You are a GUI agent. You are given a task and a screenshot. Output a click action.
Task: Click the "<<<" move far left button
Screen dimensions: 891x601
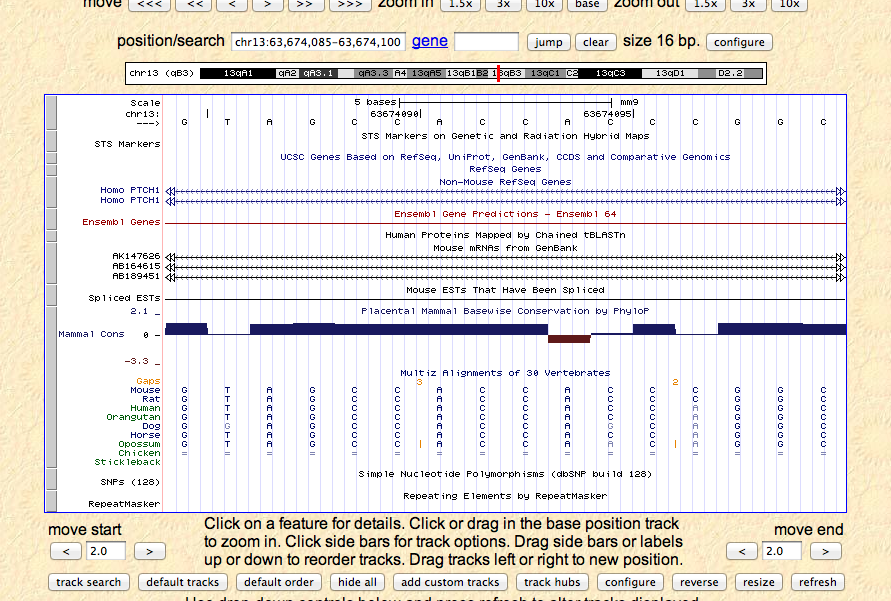tap(151, 4)
